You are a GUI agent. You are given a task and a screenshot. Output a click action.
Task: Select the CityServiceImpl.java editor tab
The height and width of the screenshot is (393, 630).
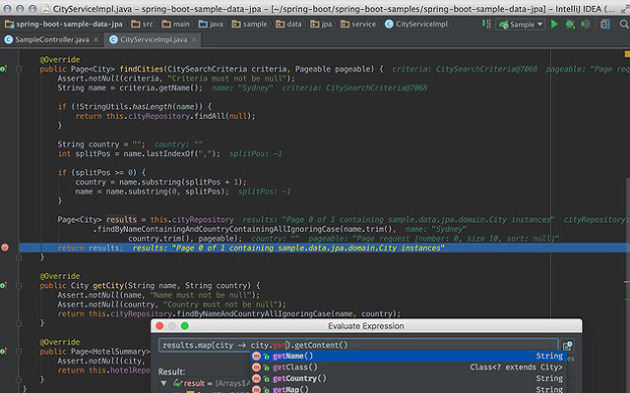153,39
